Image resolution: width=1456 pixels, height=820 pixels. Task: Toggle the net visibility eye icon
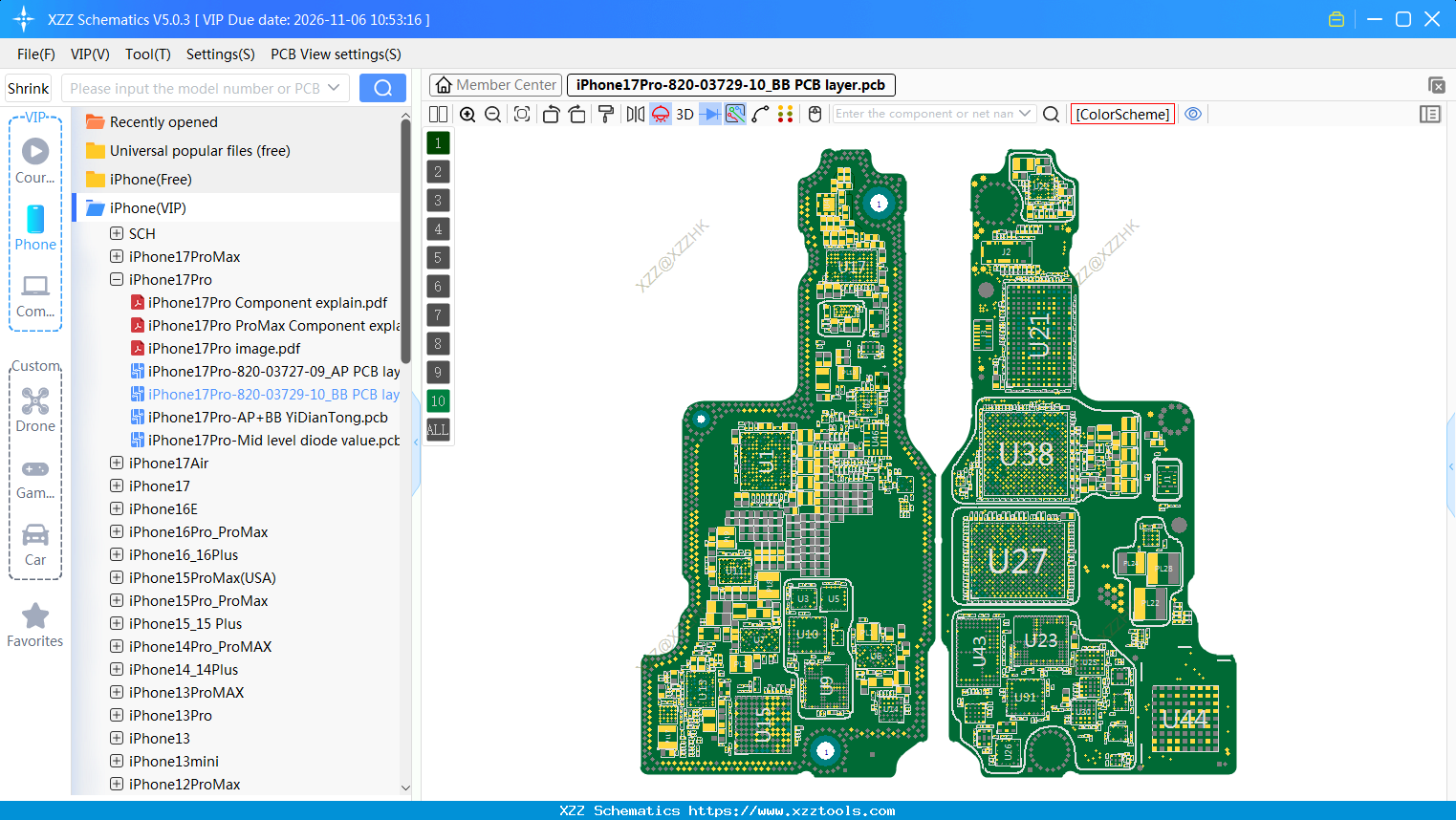pos(1193,114)
